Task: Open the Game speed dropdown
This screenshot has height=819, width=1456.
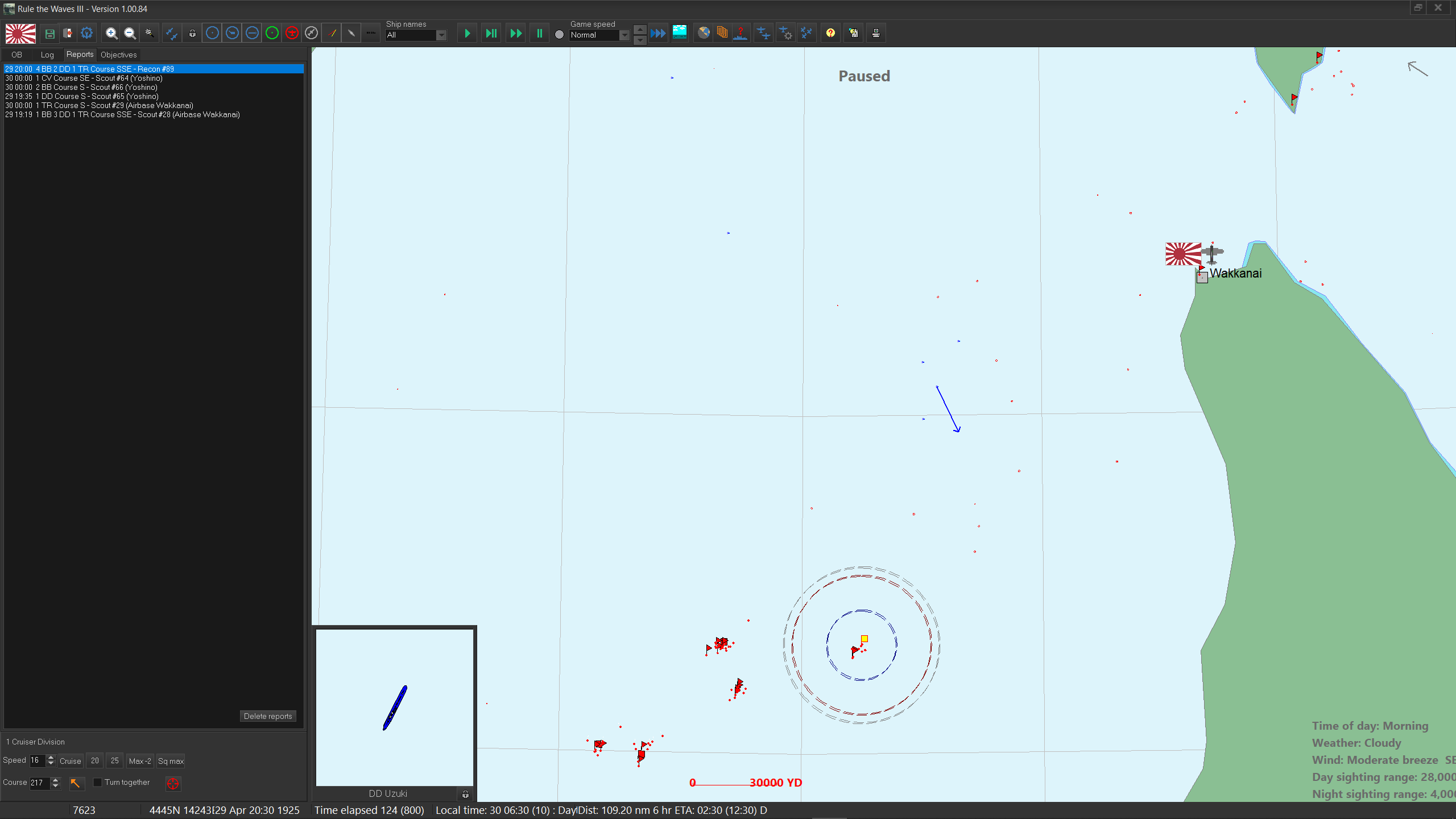Action: (x=624, y=35)
